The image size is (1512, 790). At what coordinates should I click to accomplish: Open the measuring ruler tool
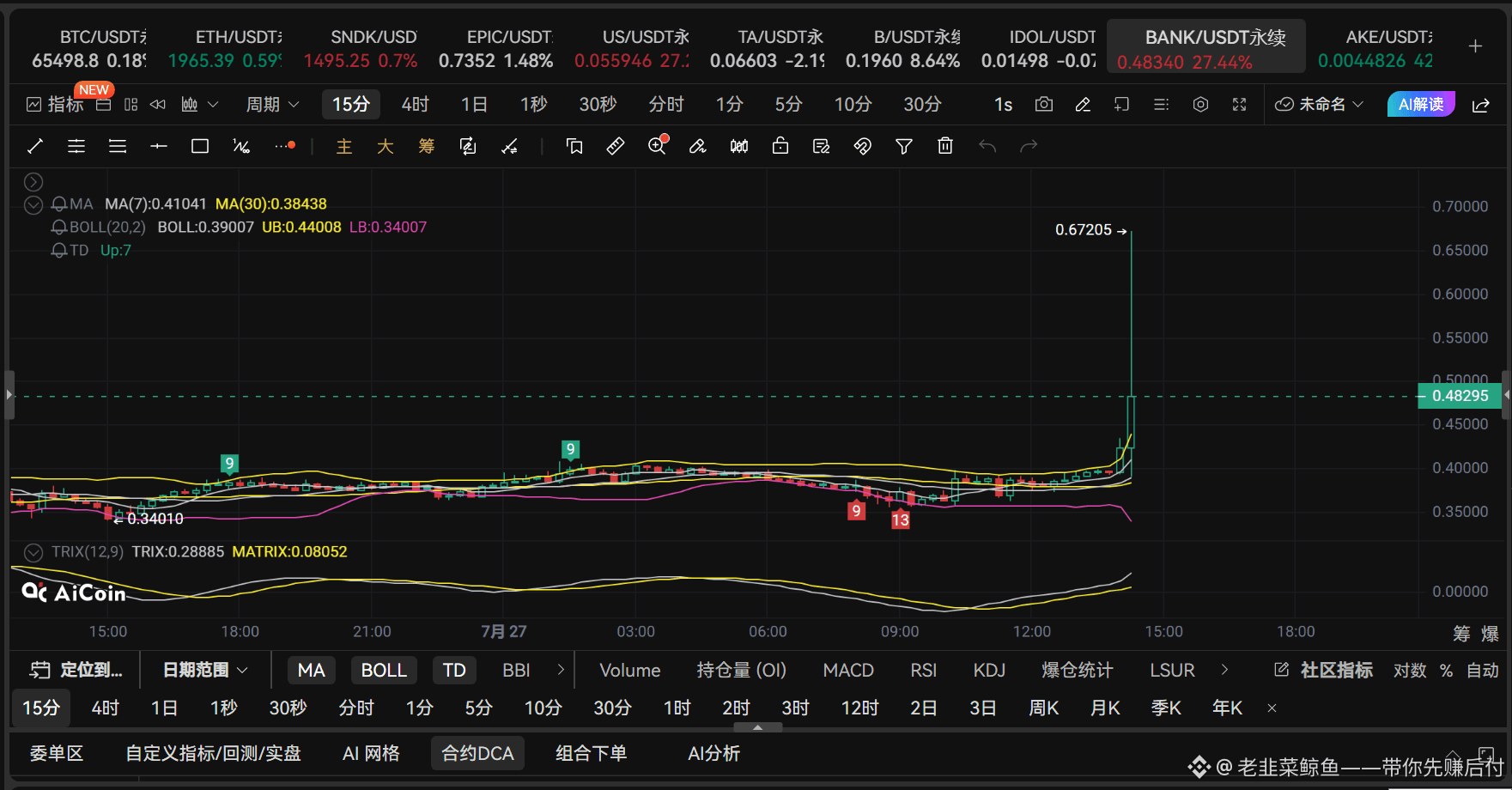click(616, 147)
